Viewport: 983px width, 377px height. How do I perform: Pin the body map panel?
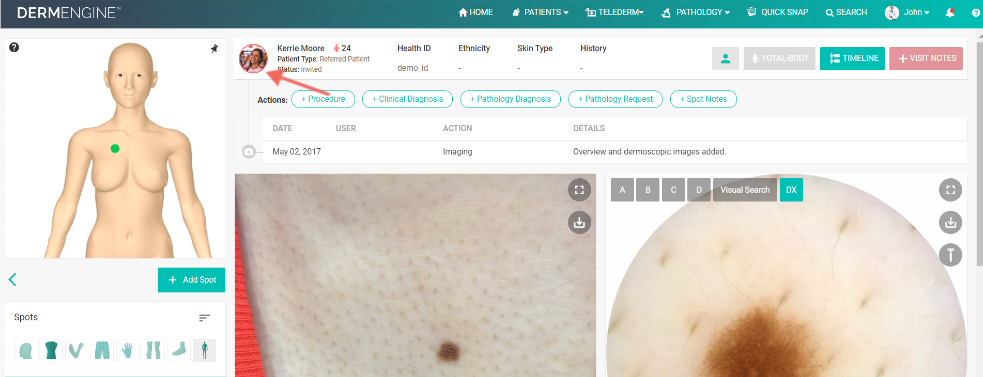[x=214, y=49]
